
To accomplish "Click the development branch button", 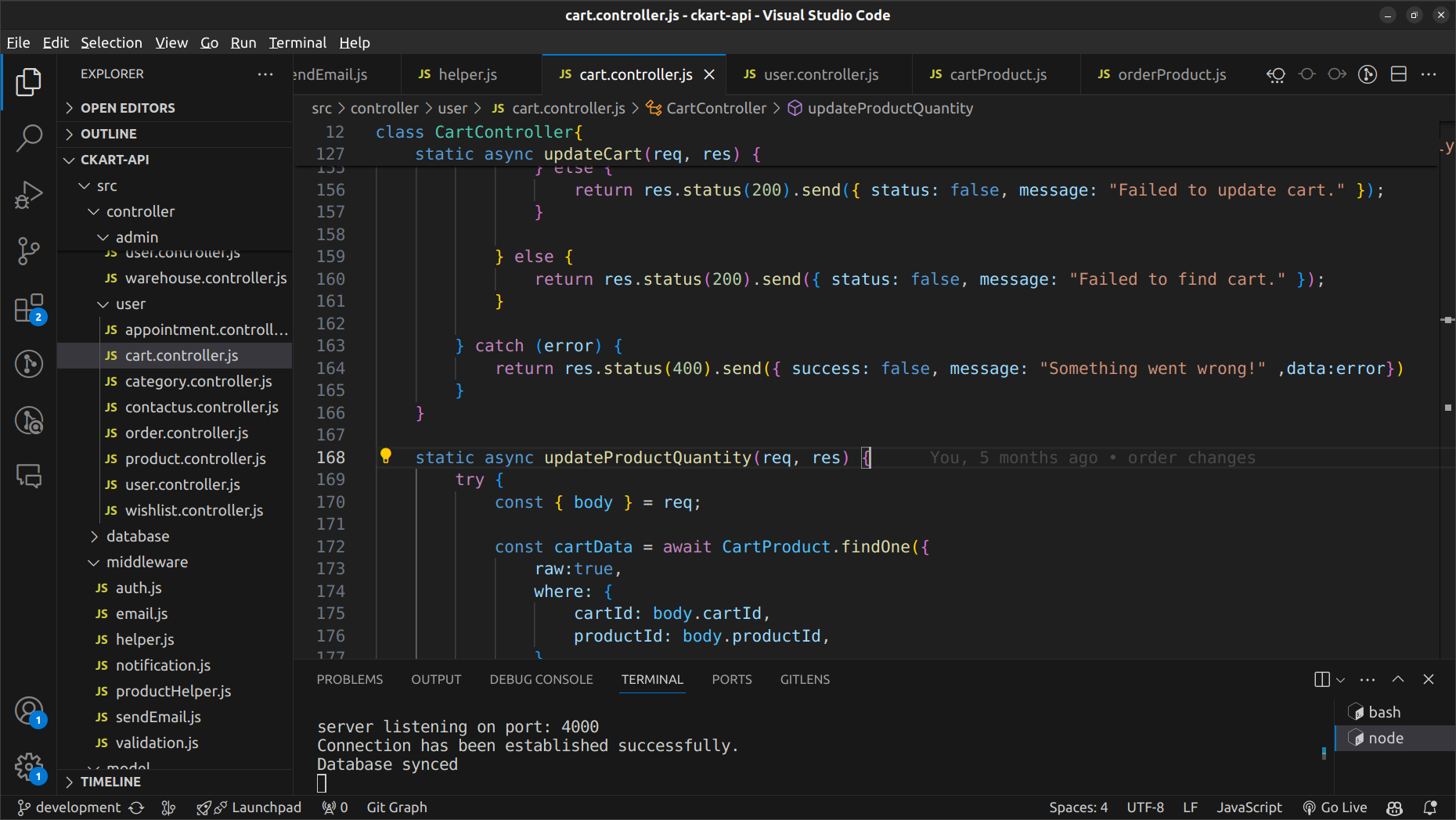I will point(70,807).
